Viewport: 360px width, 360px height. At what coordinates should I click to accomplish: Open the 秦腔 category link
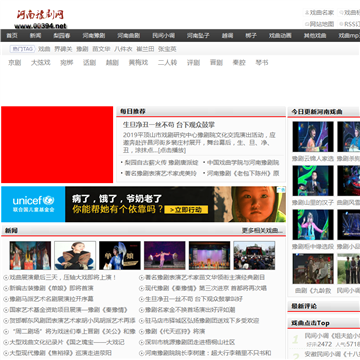tap(239, 63)
